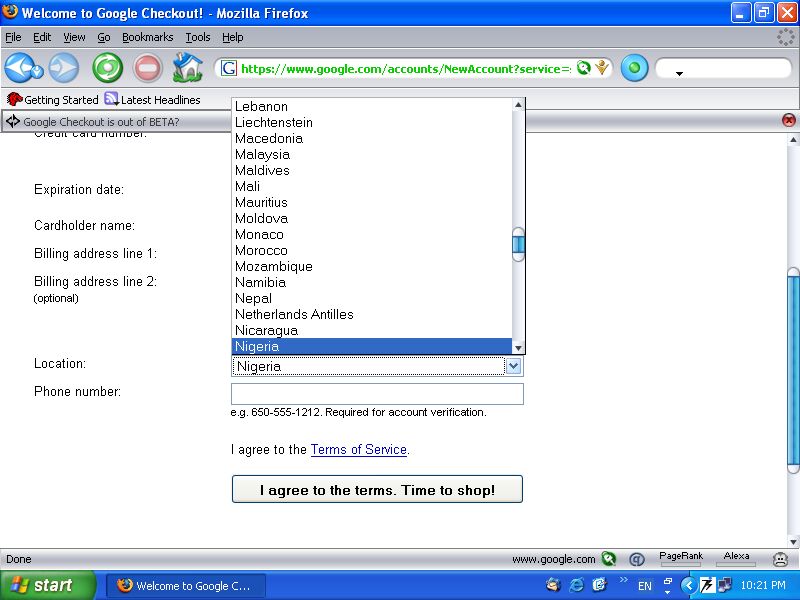The image size is (800, 600).
Task: Switch to Welcome to Google C... taskbar button
Action: click(x=186, y=585)
